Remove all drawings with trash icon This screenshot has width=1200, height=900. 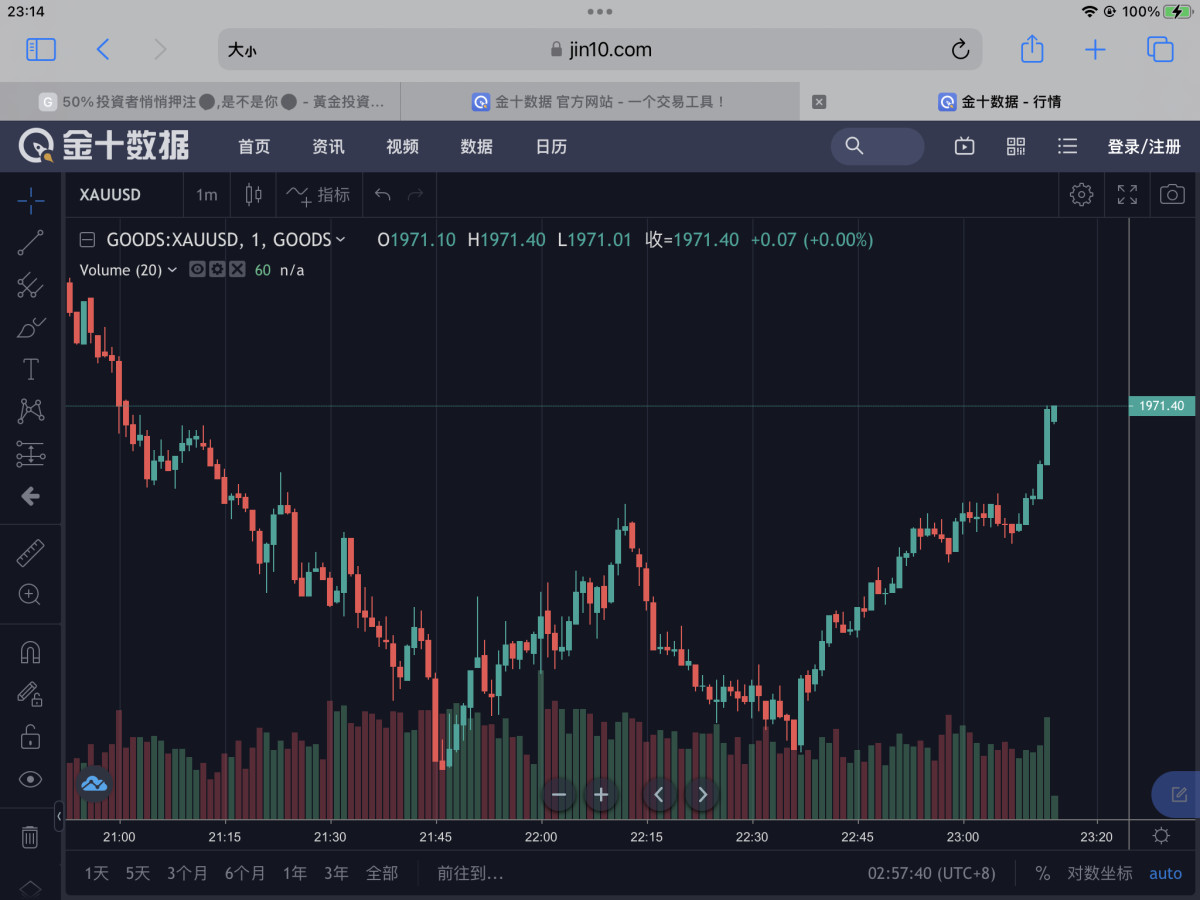[30, 837]
